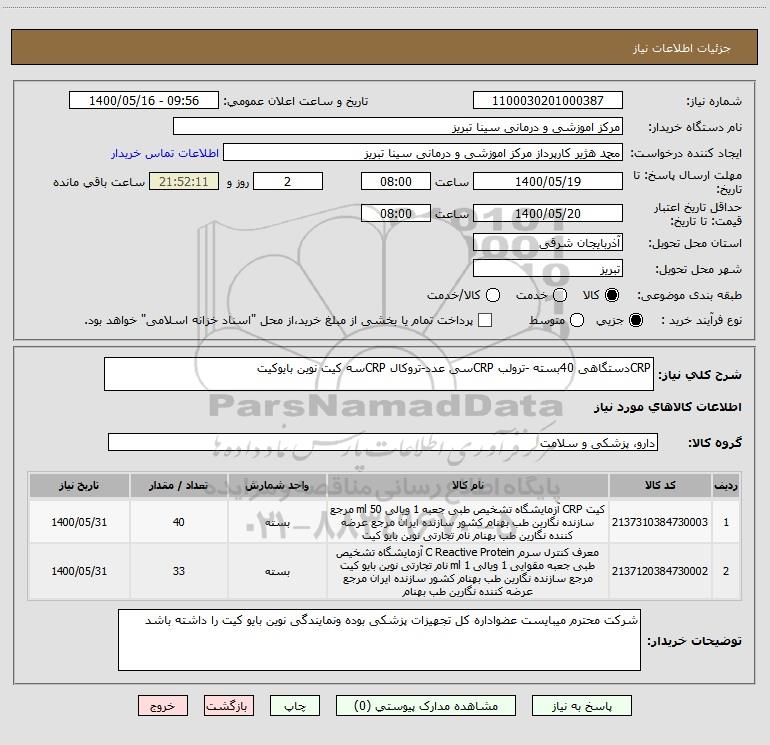Click the ردیف column header
Screen dimensions: 770x745
726,485
